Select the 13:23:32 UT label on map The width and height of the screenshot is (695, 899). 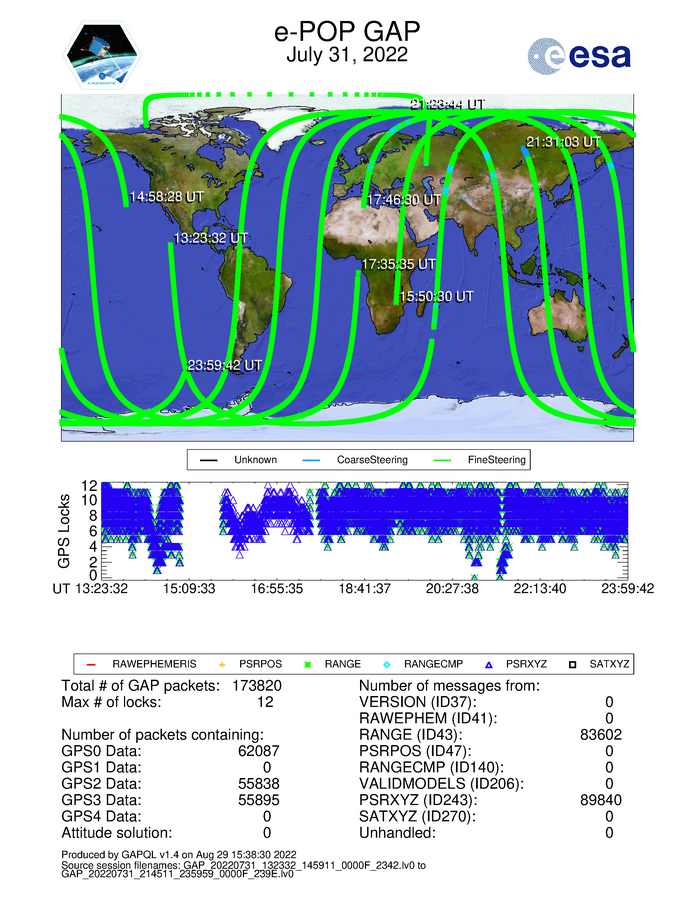[x=210, y=238]
